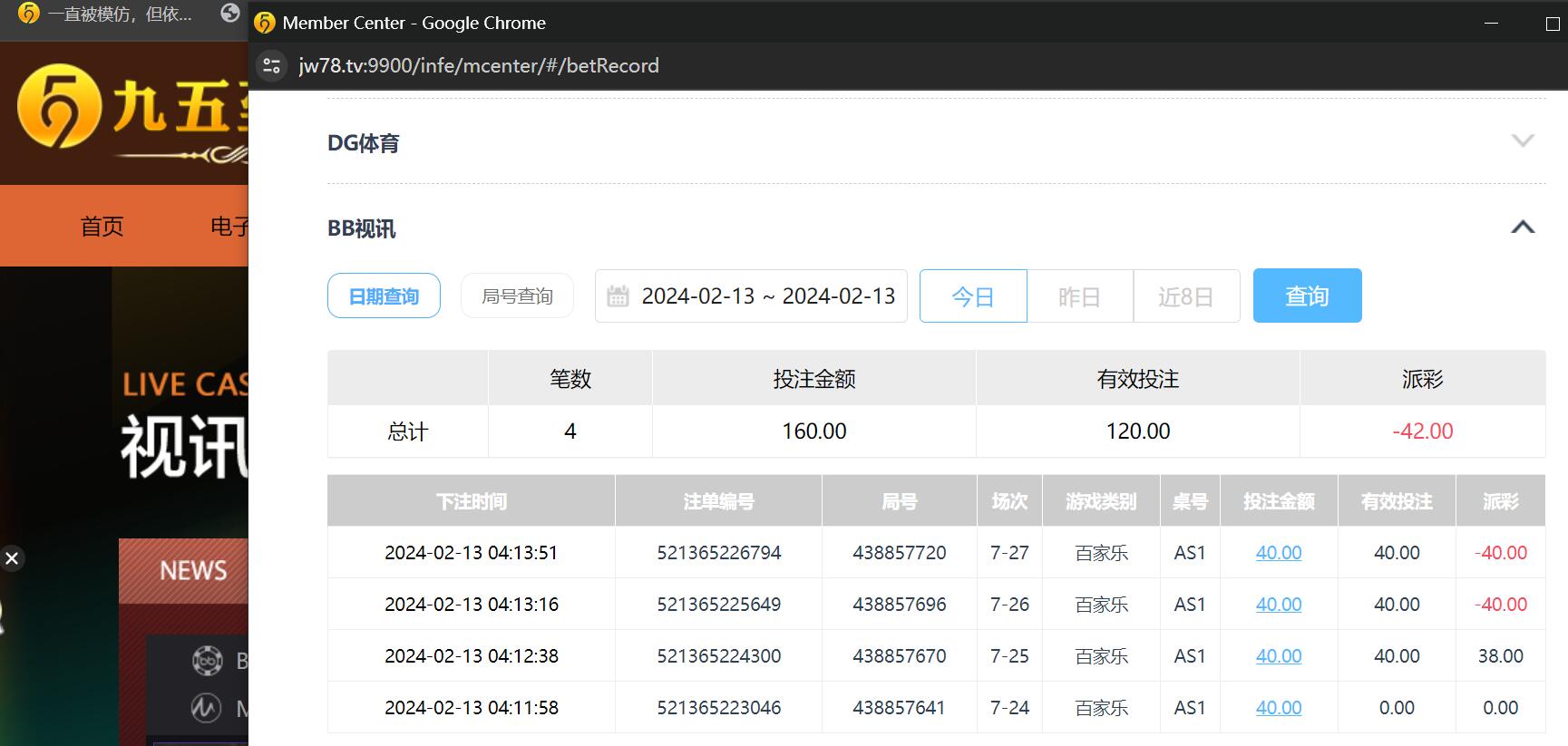Click 首页 in background site navigation
Screen dimensions: 1568x746
click(x=102, y=226)
